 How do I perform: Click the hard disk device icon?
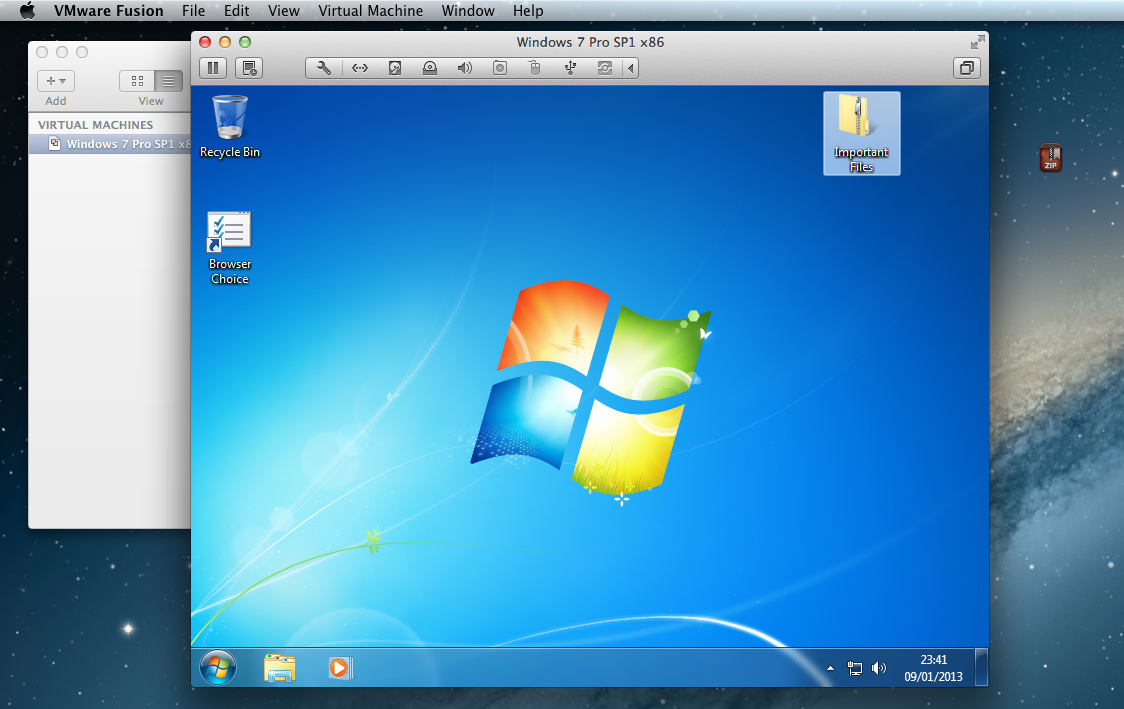pyautogui.click(x=395, y=68)
